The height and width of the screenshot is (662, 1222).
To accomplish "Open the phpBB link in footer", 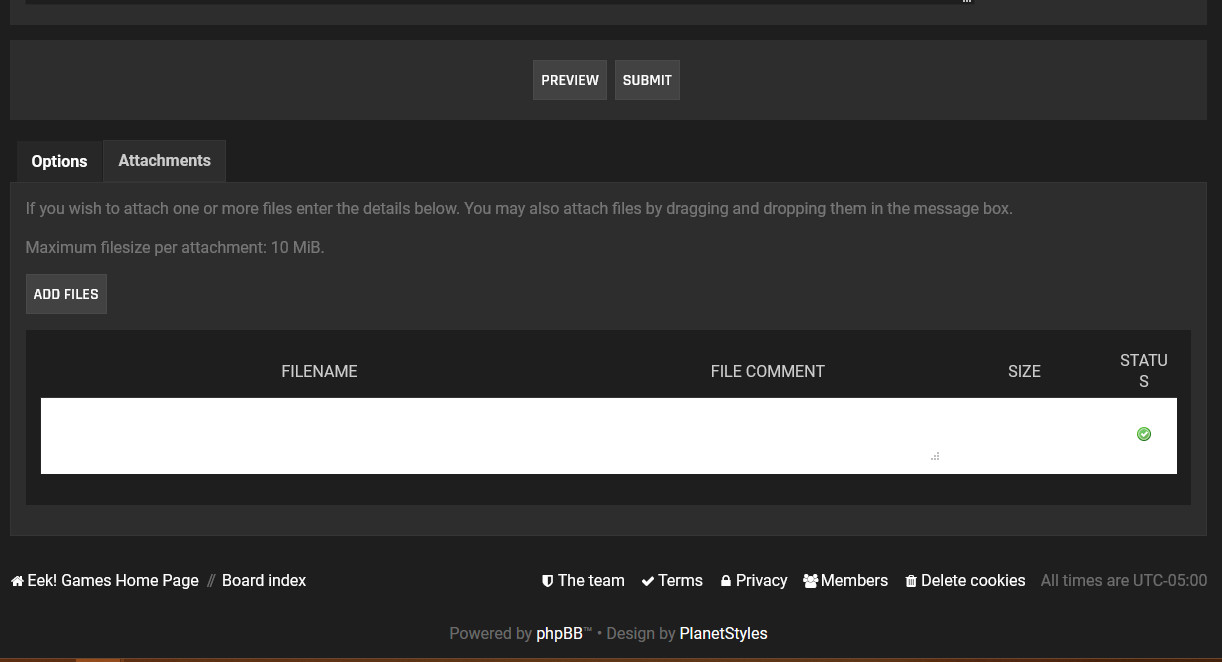I will point(559,633).
